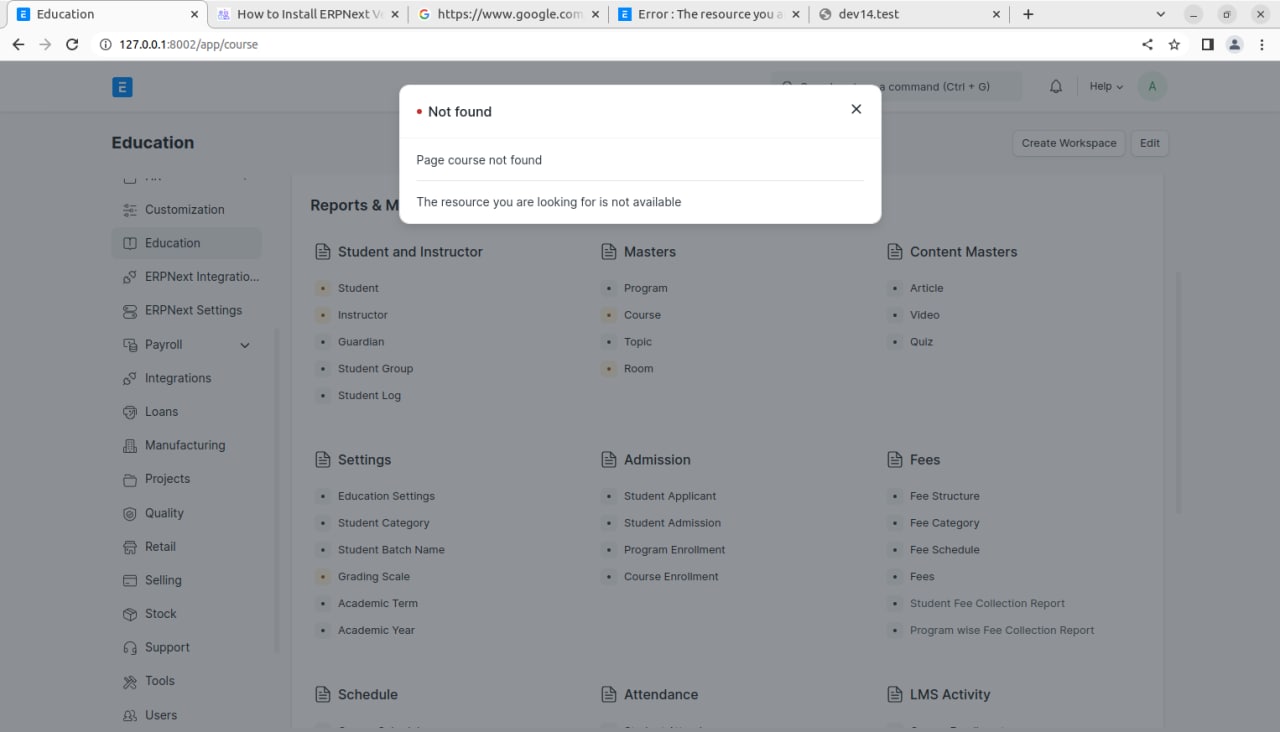Open the Quiz link under Content Masters
The height and width of the screenshot is (732, 1280).
pyautogui.click(x=921, y=342)
